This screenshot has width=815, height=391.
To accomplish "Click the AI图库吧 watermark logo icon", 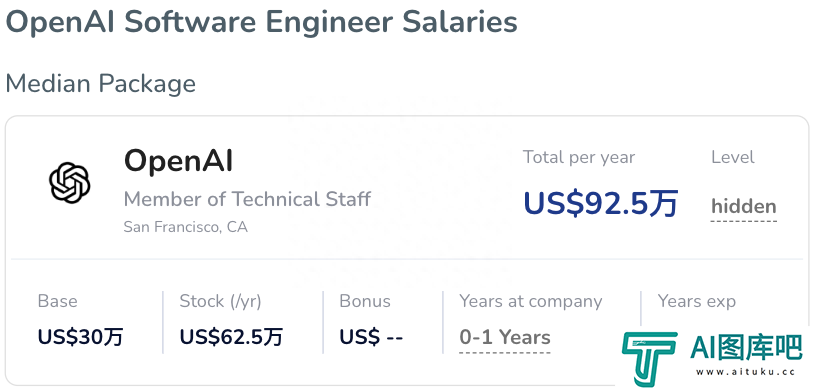I will click(x=650, y=359).
